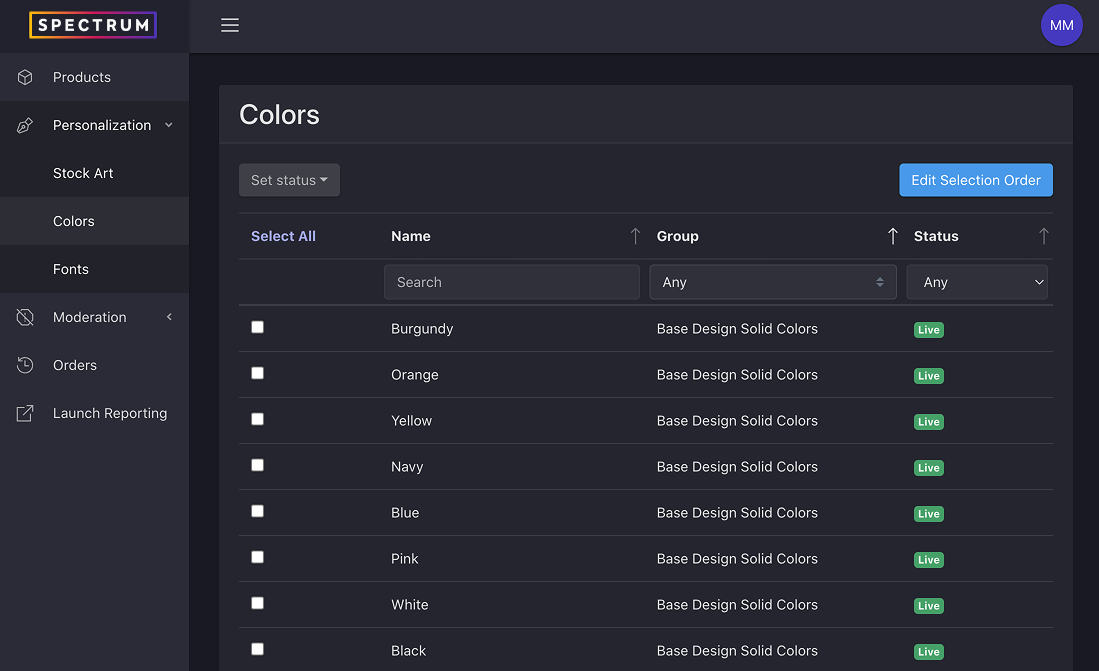This screenshot has width=1099, height=671.
Task: Sort by Group column arrow
Action: pos(892,236)
